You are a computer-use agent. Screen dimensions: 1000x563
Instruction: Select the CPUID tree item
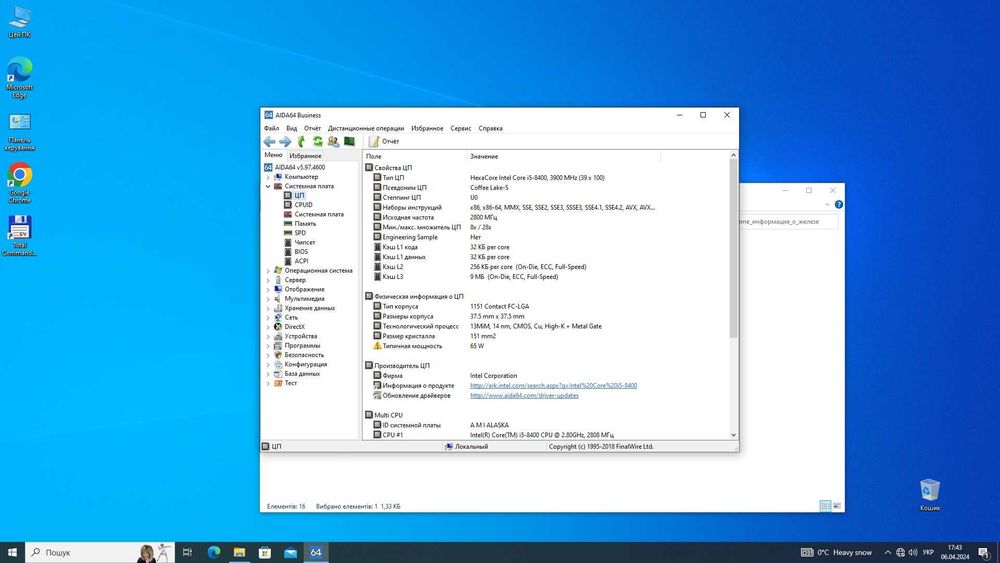click(x=303, y=205)
